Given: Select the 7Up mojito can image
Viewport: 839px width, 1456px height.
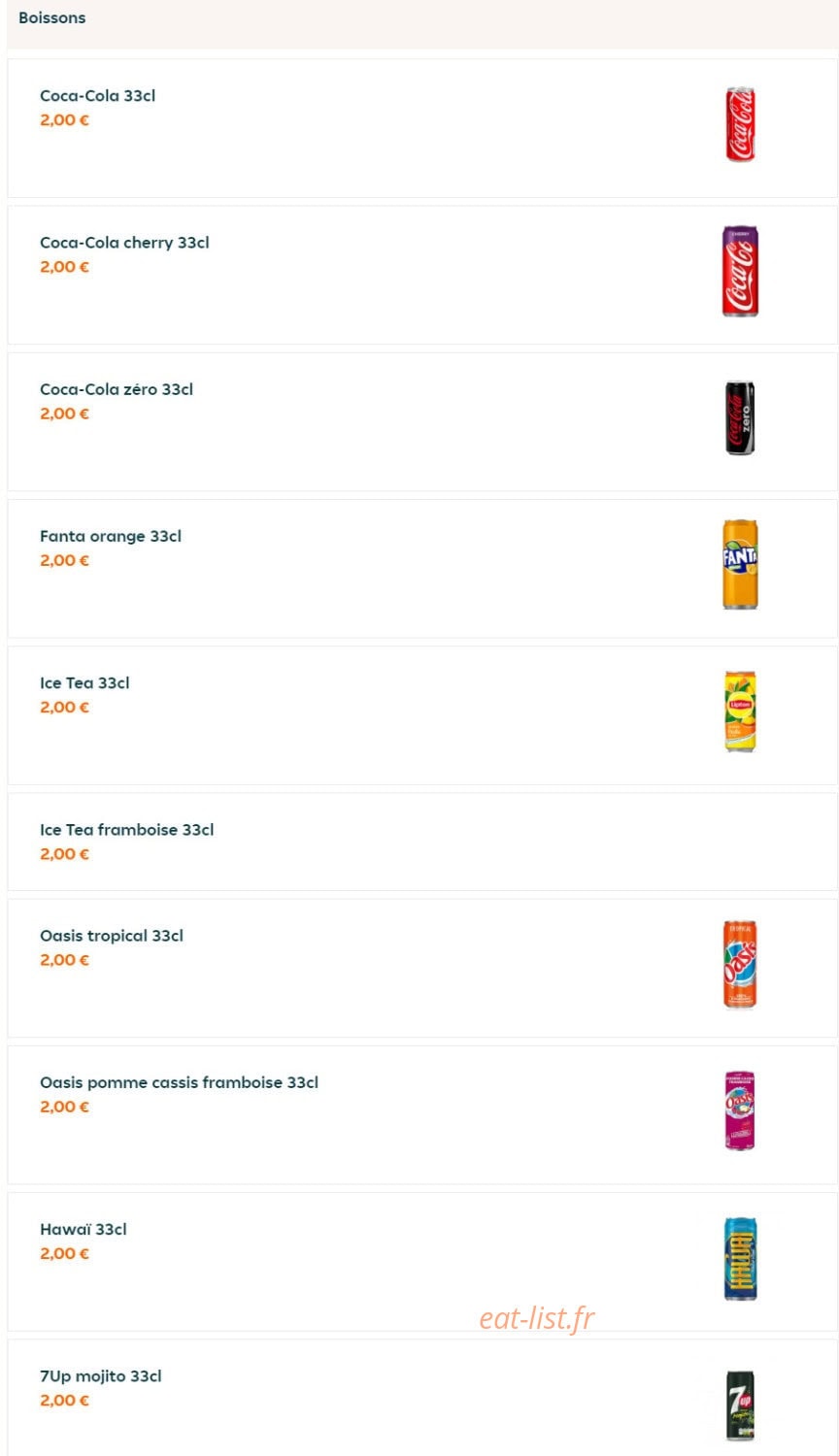Looking at the screenshot, I should pyautogui.click(x=740, y=1406).
